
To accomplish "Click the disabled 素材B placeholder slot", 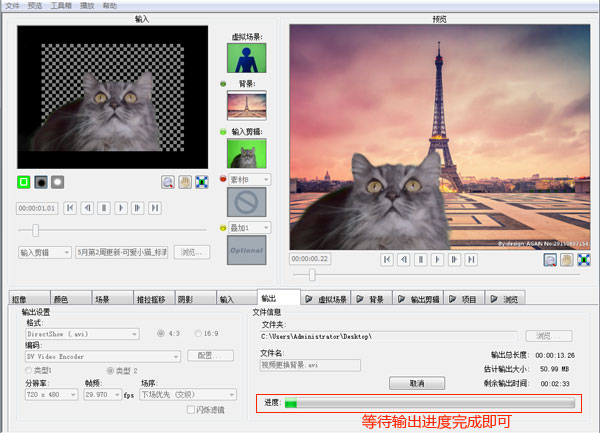I will [247, 202].
